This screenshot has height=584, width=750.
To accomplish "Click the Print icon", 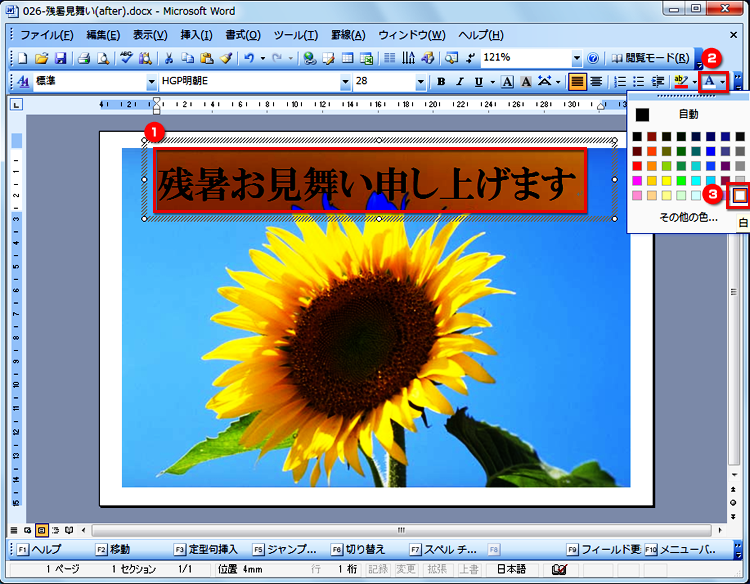I will pos(84,58).
